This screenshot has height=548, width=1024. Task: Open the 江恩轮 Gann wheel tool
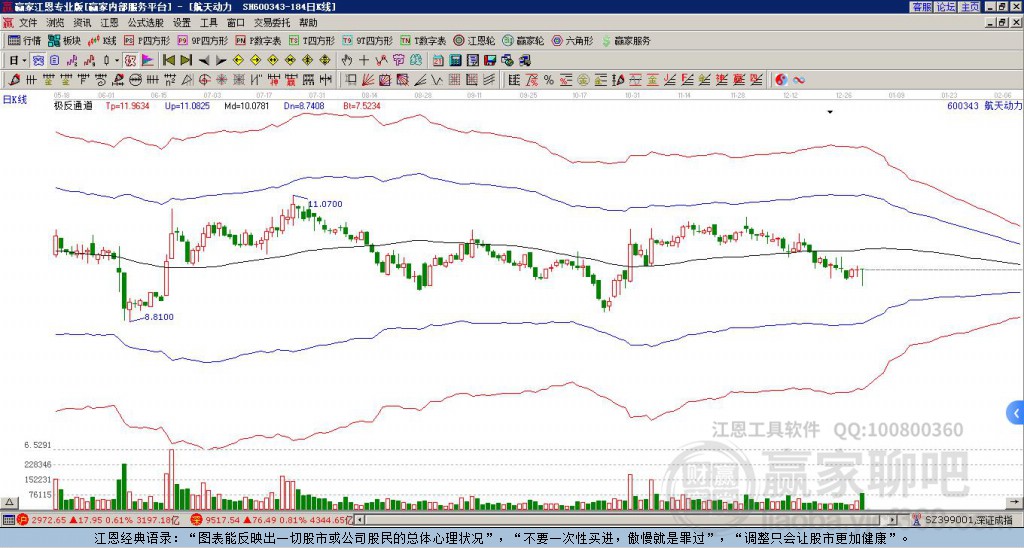(475, 40)
